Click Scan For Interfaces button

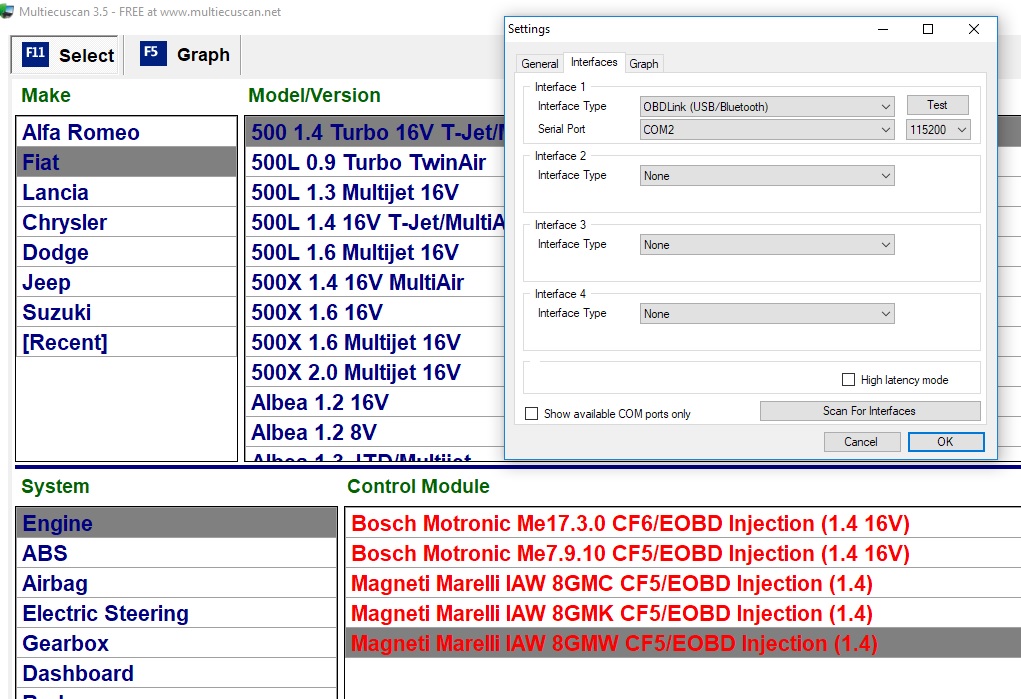[869, 411]
